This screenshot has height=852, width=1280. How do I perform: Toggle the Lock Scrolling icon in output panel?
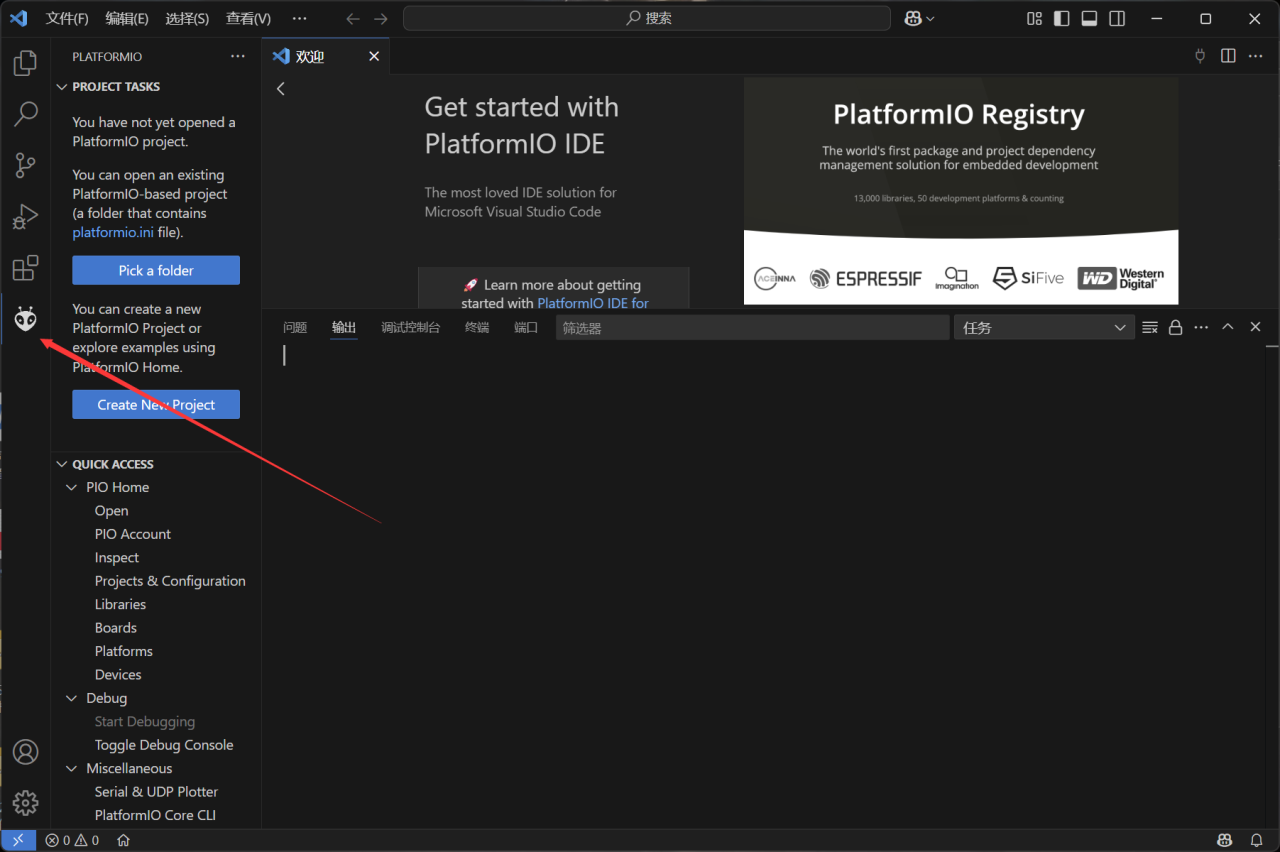tap(1175, 327)
